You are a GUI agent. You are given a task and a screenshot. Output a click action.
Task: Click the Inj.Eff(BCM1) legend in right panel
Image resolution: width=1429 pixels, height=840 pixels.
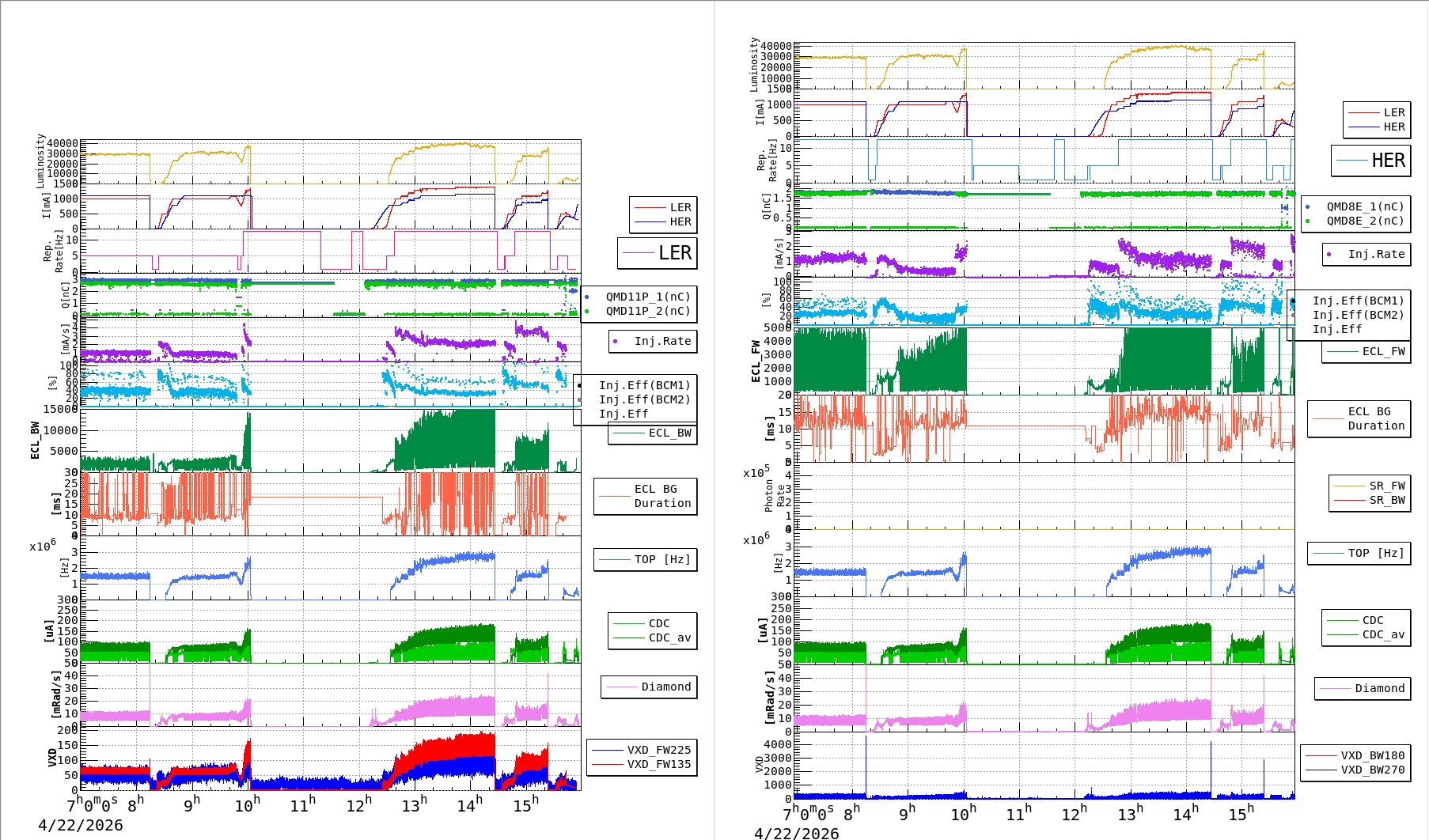[1358, 301]
